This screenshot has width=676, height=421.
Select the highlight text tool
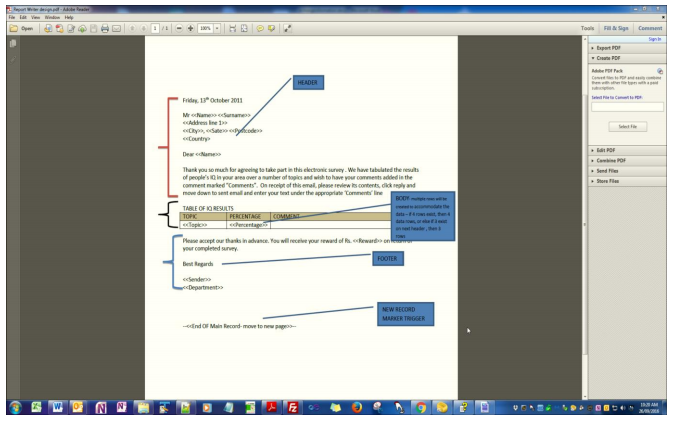(x=272, y=29)
